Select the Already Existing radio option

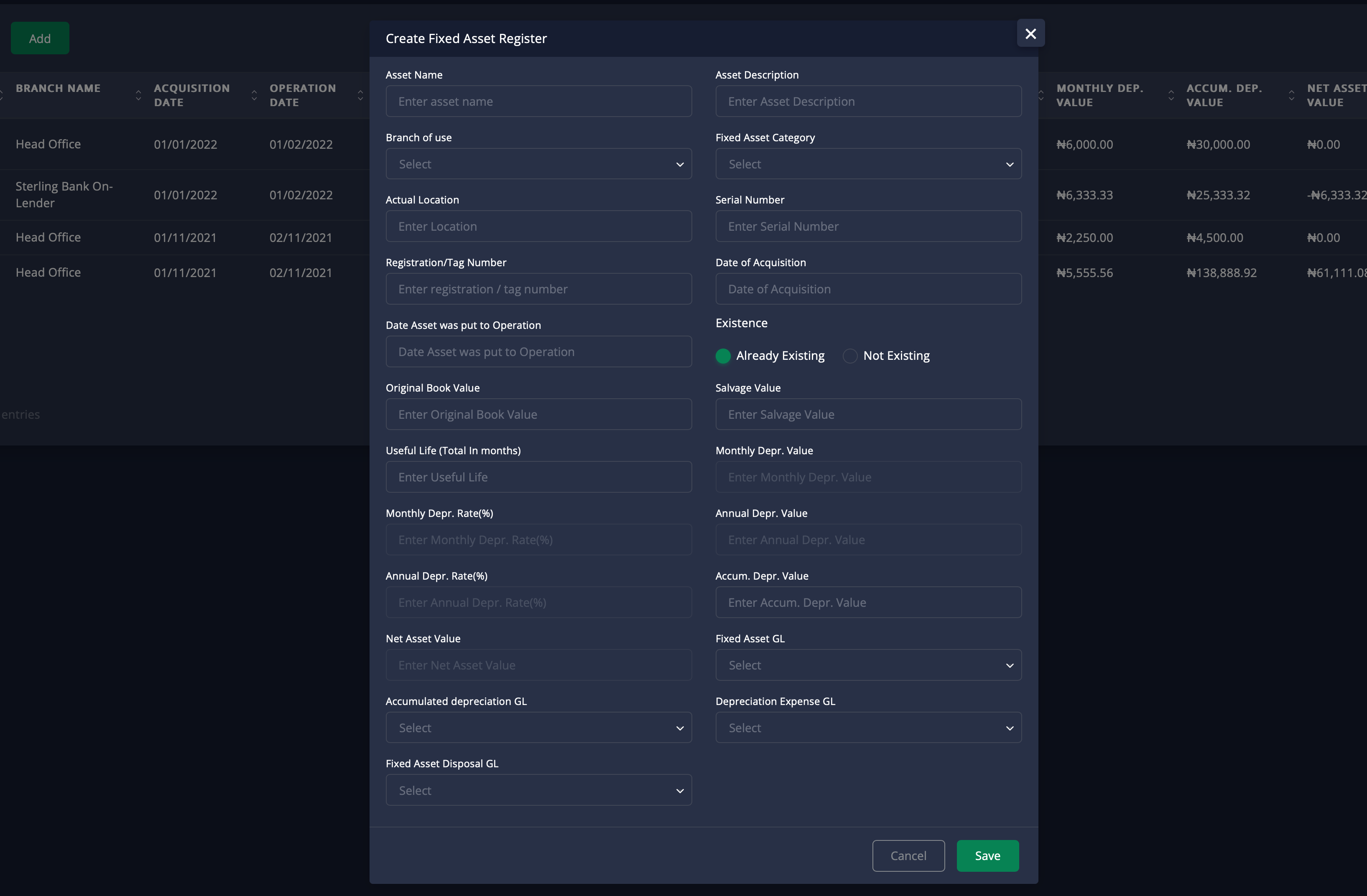(x=723, y=356)
